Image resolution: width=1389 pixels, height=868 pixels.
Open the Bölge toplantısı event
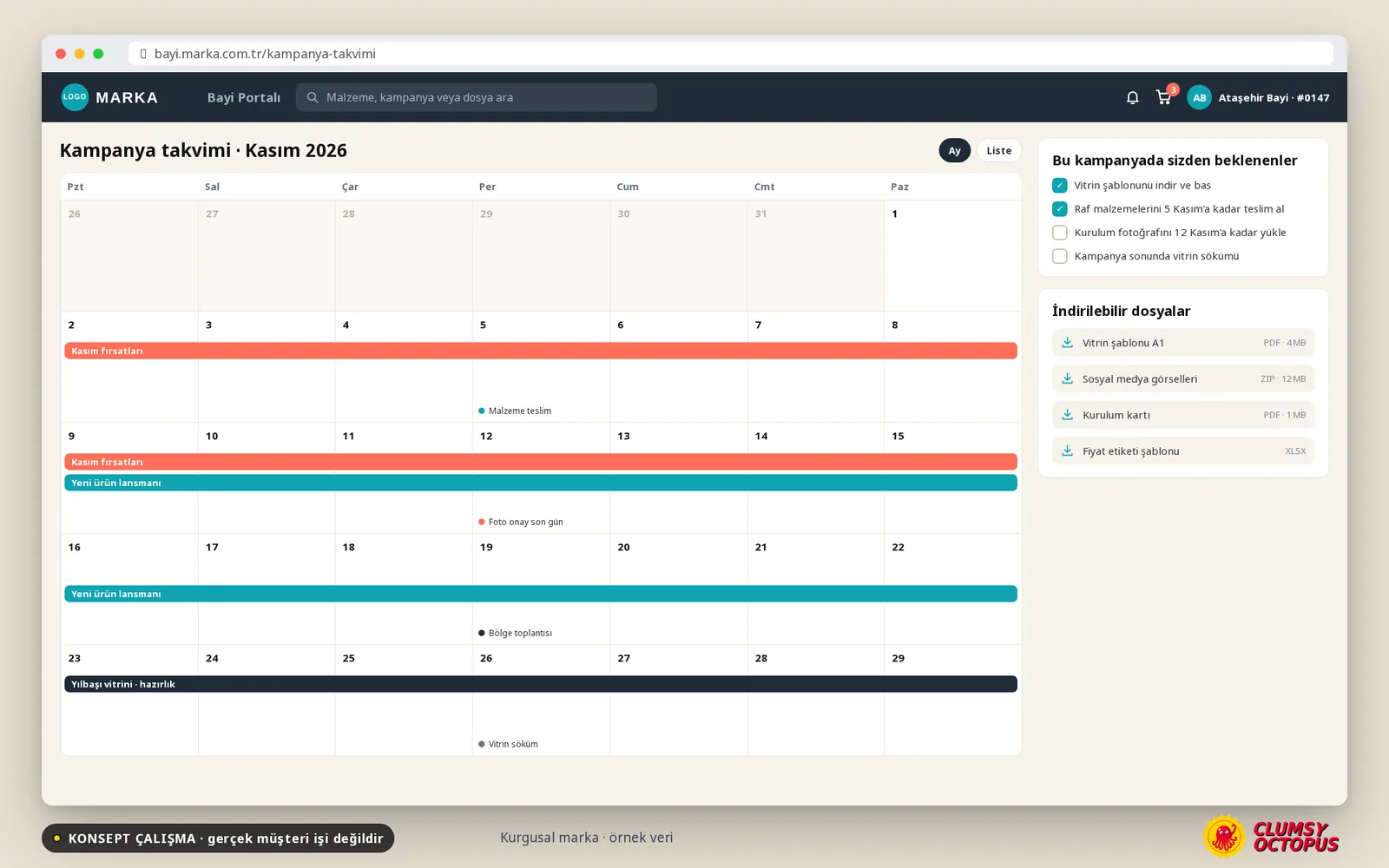point(515,633)
